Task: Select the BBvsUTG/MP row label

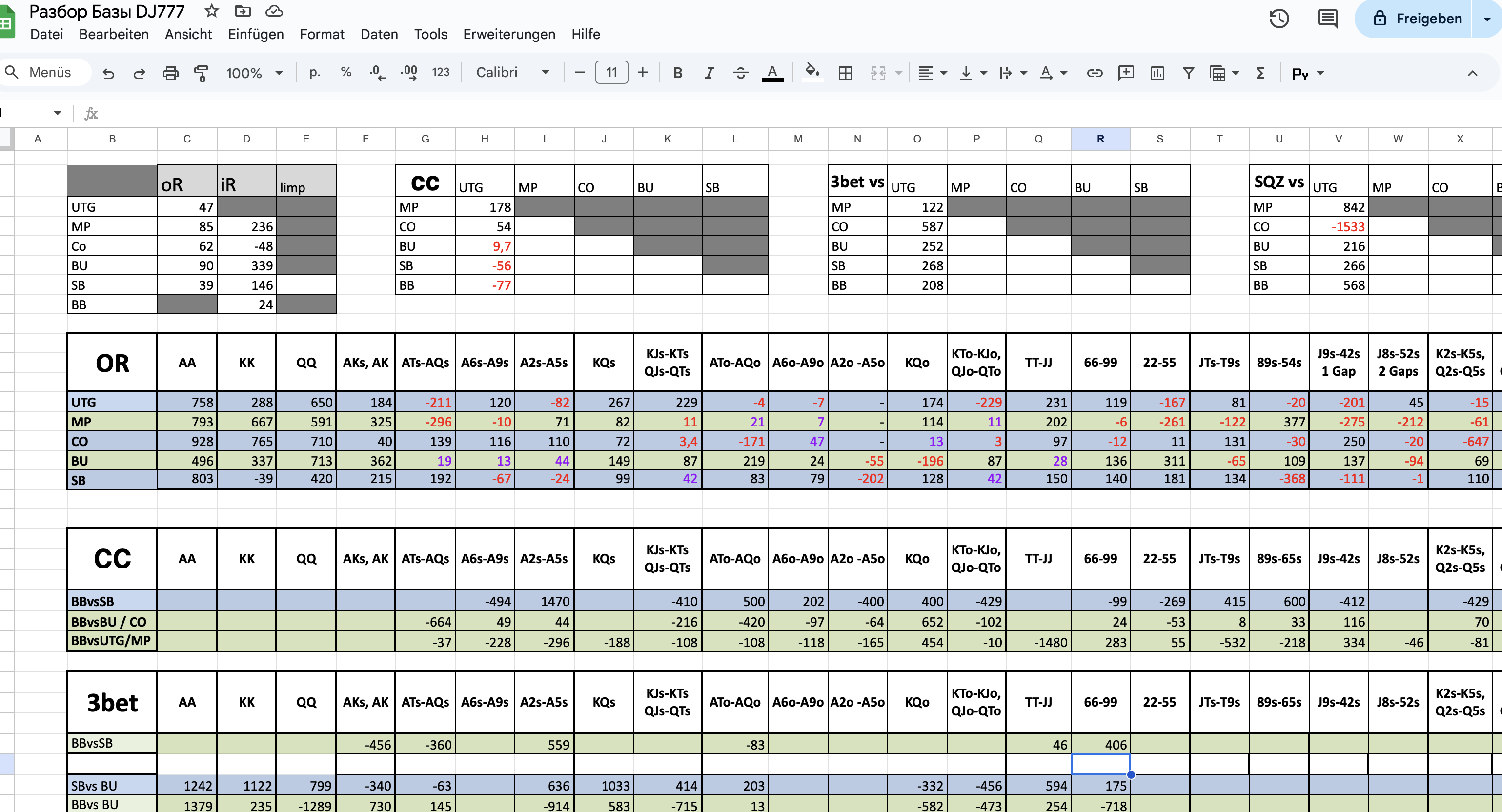Action: point(112,641)
